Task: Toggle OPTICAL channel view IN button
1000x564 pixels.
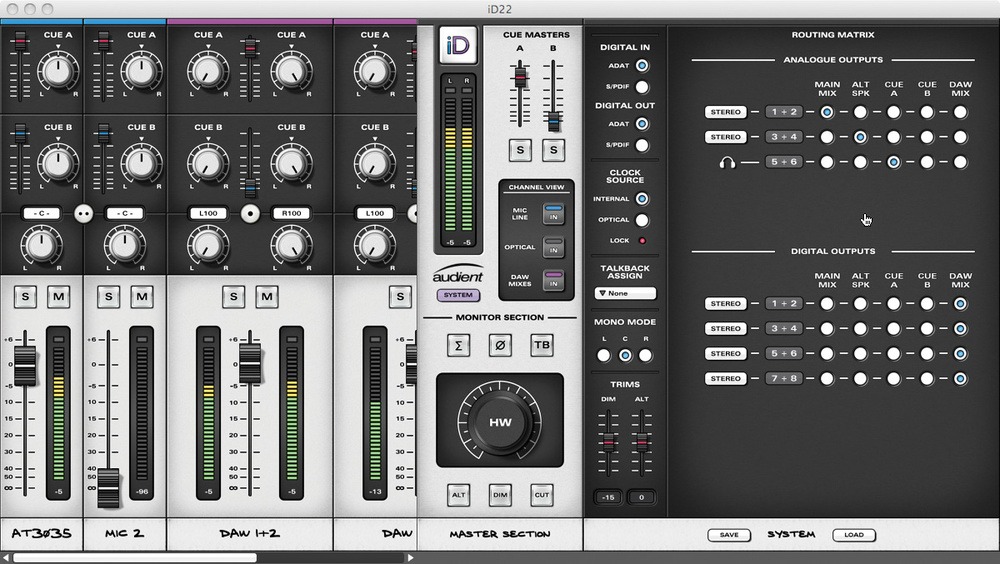Action: click(x=553, y=247)
